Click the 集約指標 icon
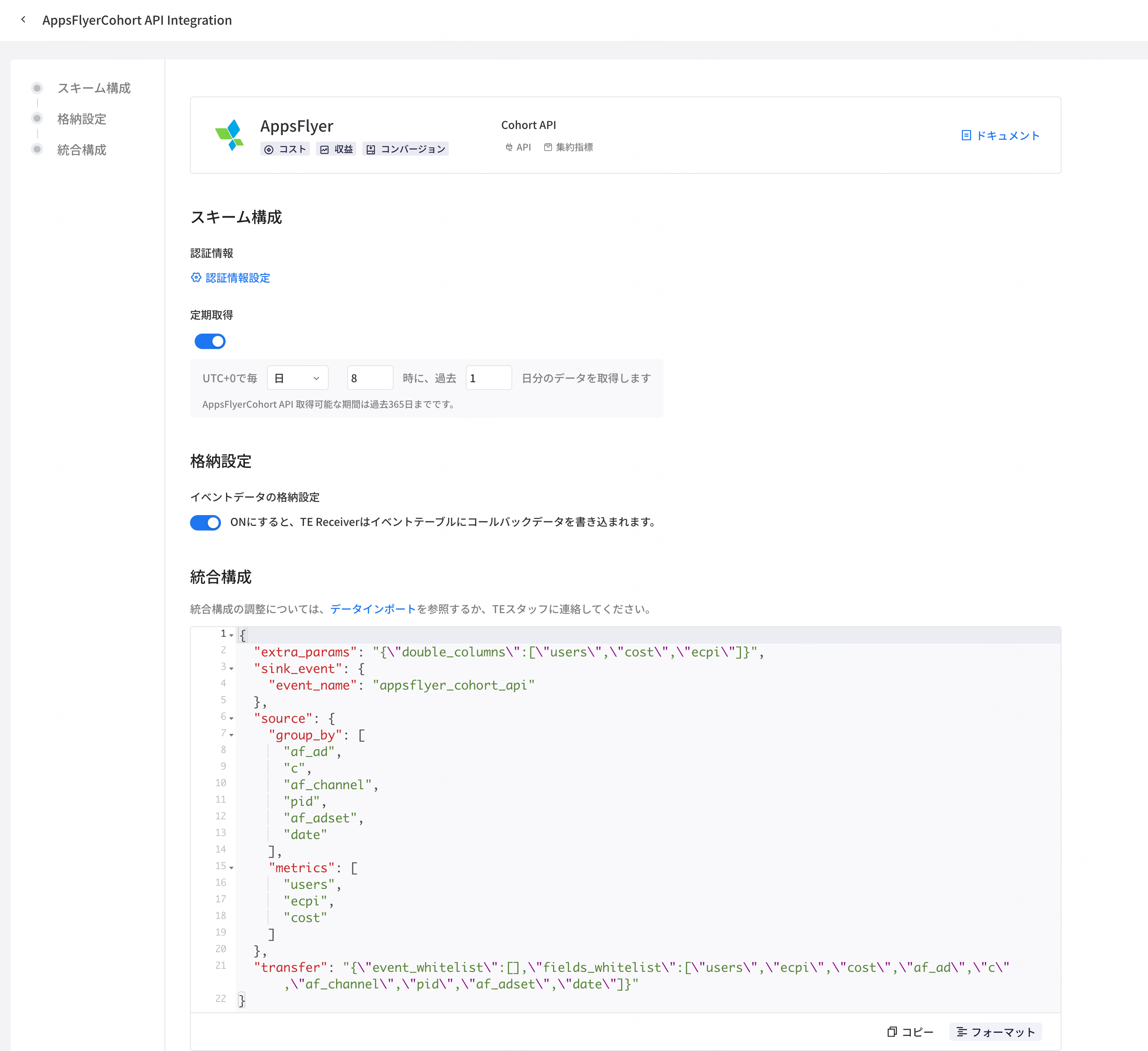Viewport: 1148px width, 1051px height. pos(548,147)
